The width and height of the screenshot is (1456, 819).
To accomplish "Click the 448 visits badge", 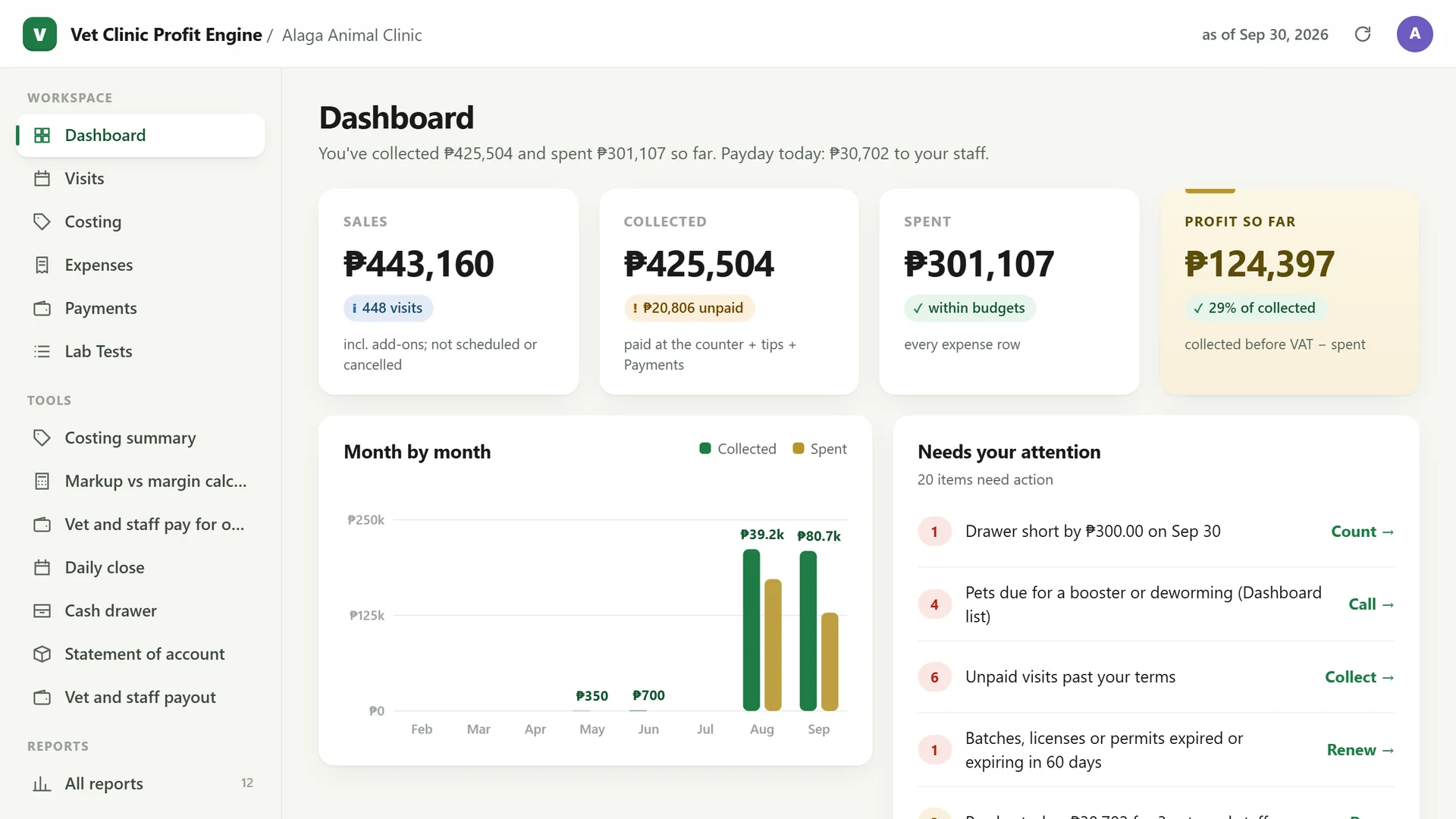I will point(388,308).
